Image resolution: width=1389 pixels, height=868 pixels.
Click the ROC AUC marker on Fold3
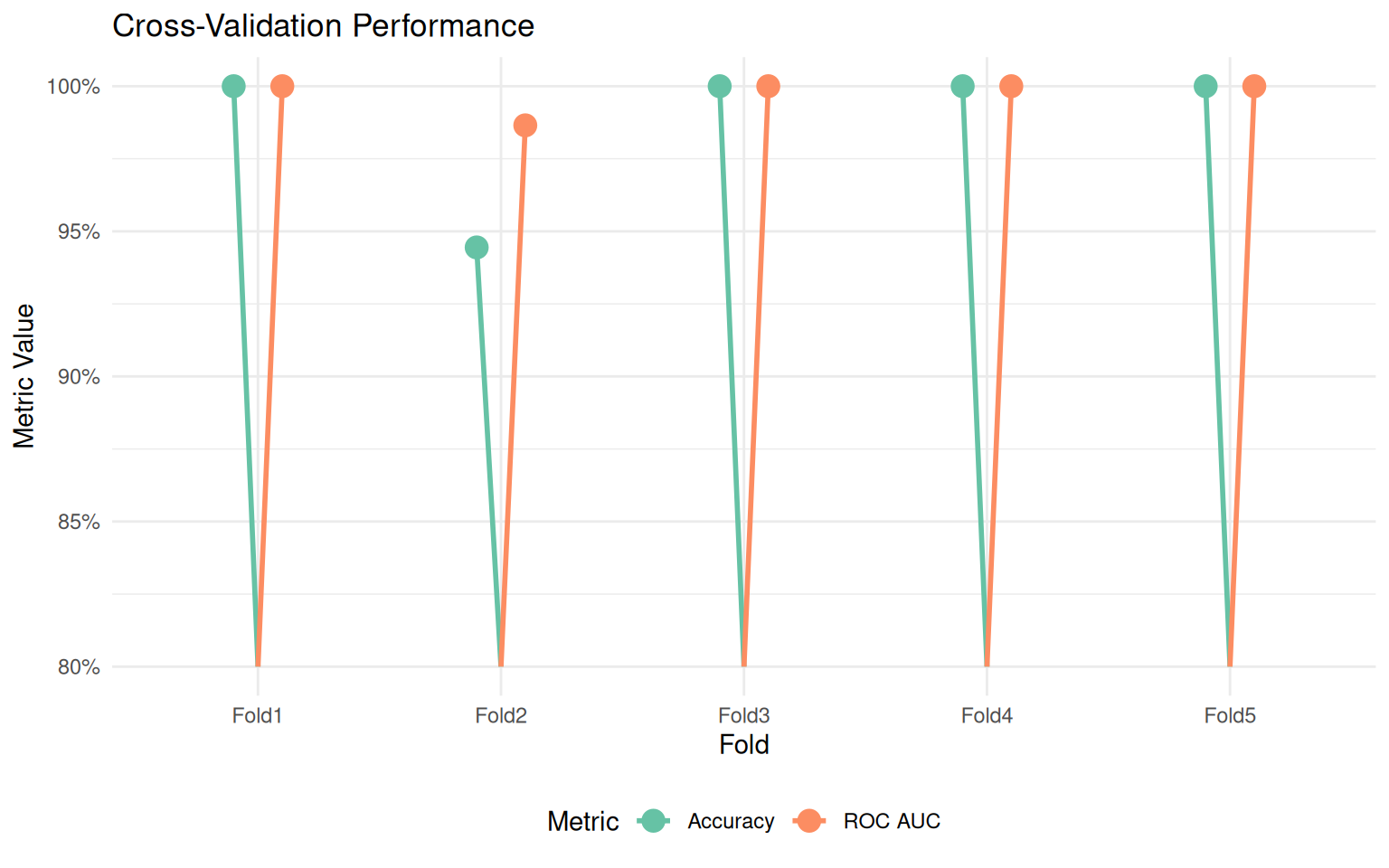(x=768, y=86)
